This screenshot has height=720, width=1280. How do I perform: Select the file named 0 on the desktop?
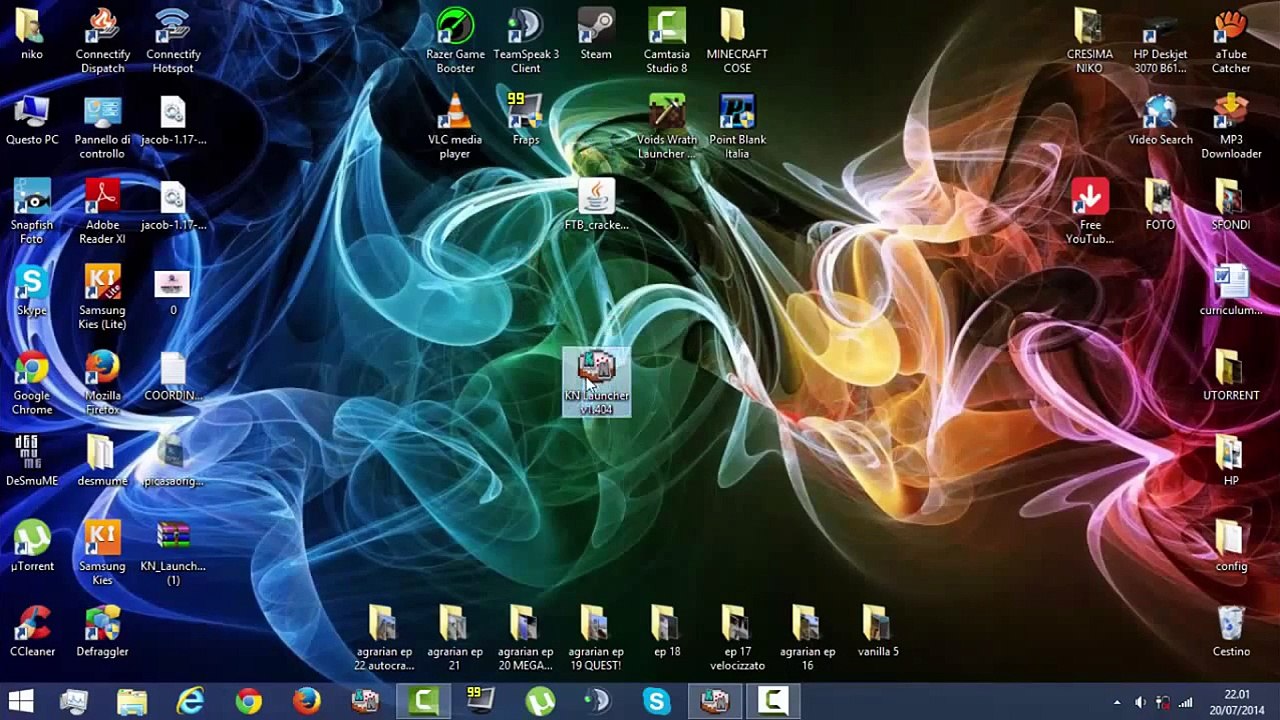pyautogui.click(x=173, y=291)
